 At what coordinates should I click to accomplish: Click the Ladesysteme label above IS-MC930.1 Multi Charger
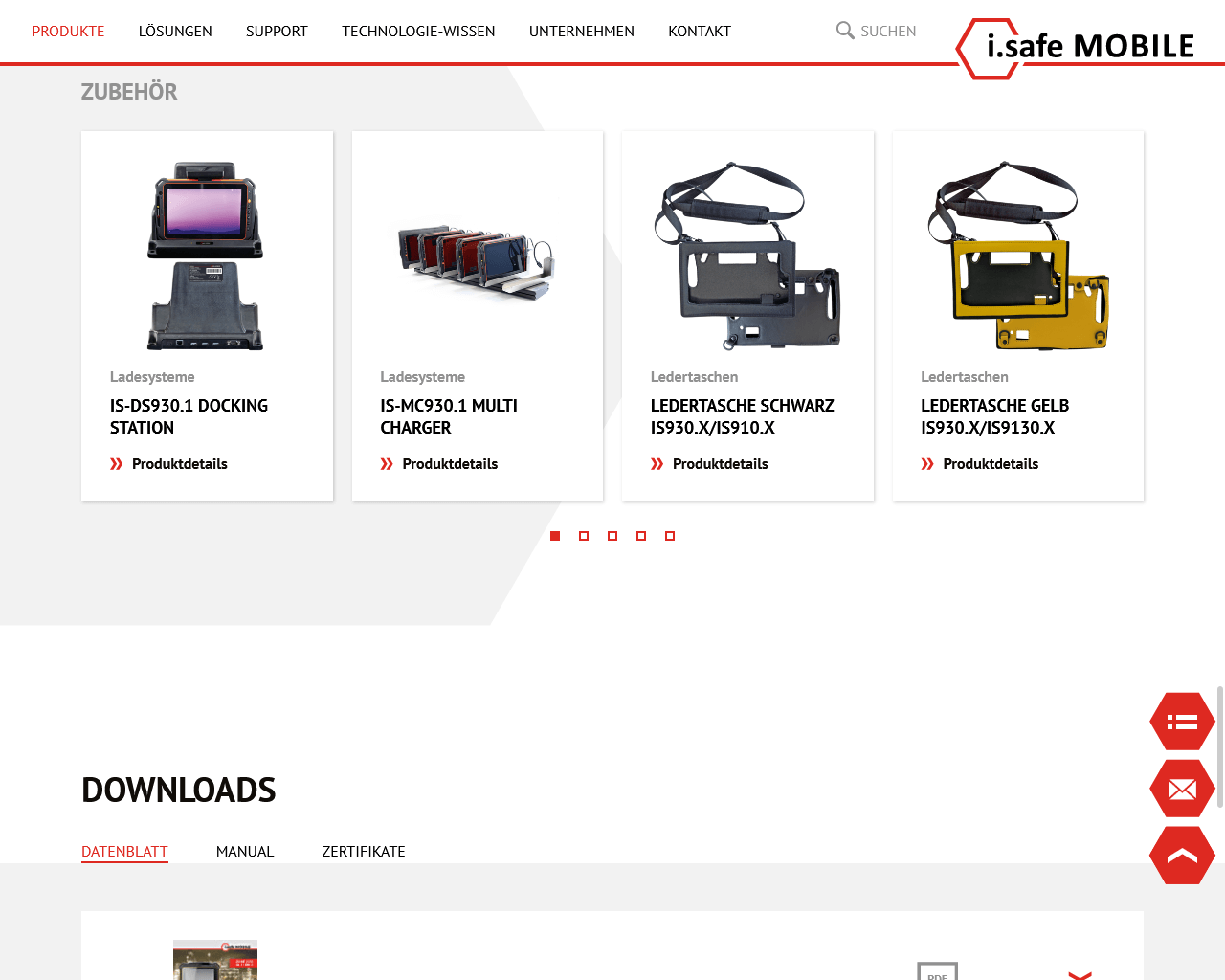coord(422,377)
